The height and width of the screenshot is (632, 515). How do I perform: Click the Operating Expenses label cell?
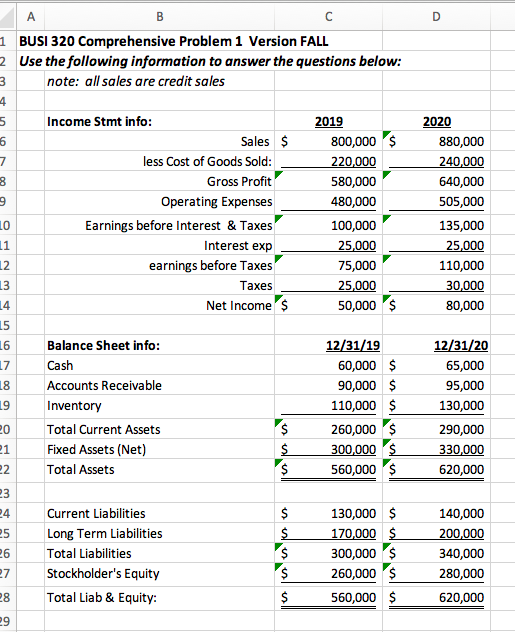[x=160, y=202]
